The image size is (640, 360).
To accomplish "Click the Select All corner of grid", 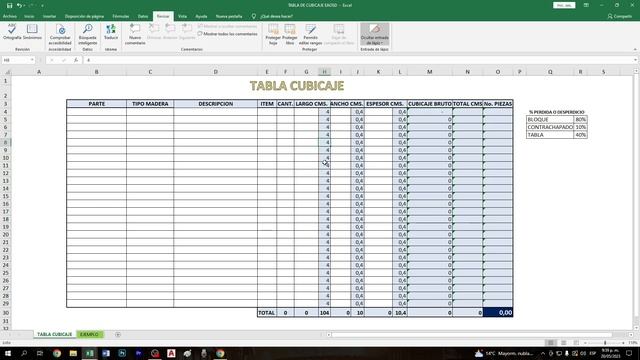I will 7,72.
